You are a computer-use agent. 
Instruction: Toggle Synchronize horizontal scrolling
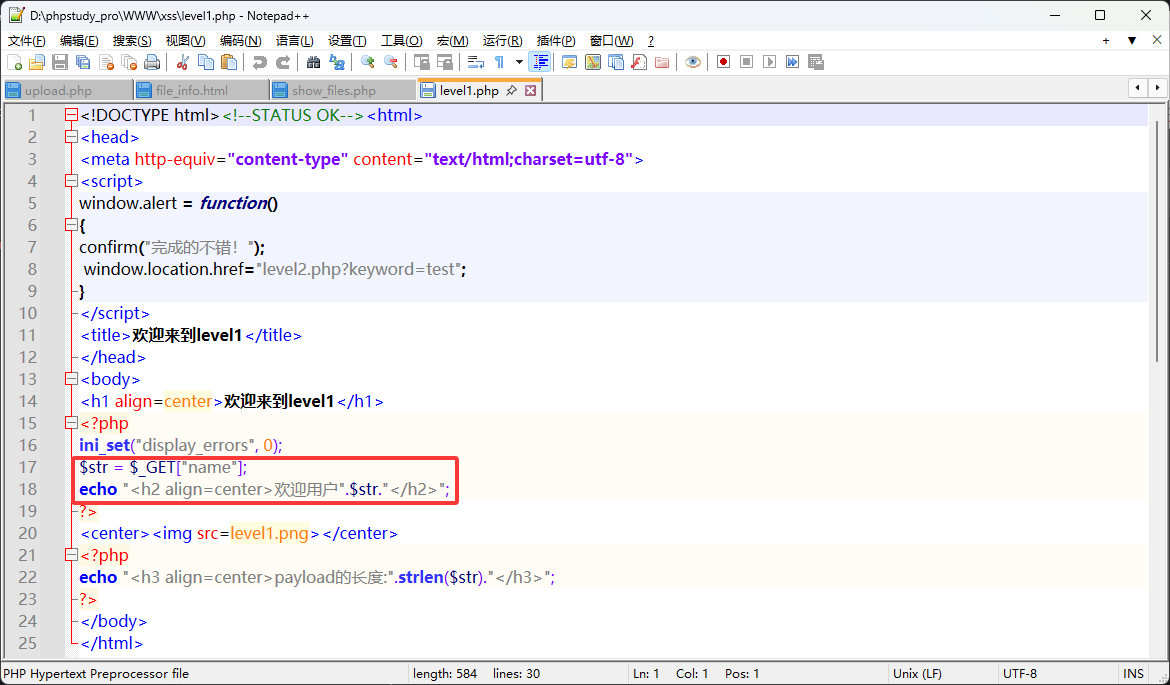tap(445, 62)
